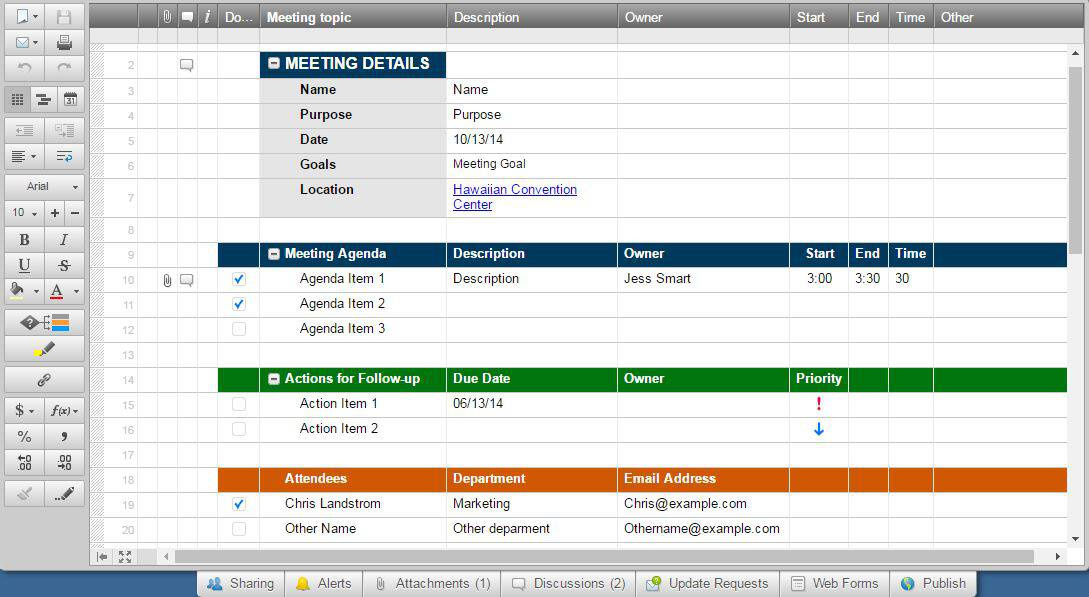The height and width of the screenshot is (597, 1089).
Task: Select the Format Painter icon
Action: 64,494
